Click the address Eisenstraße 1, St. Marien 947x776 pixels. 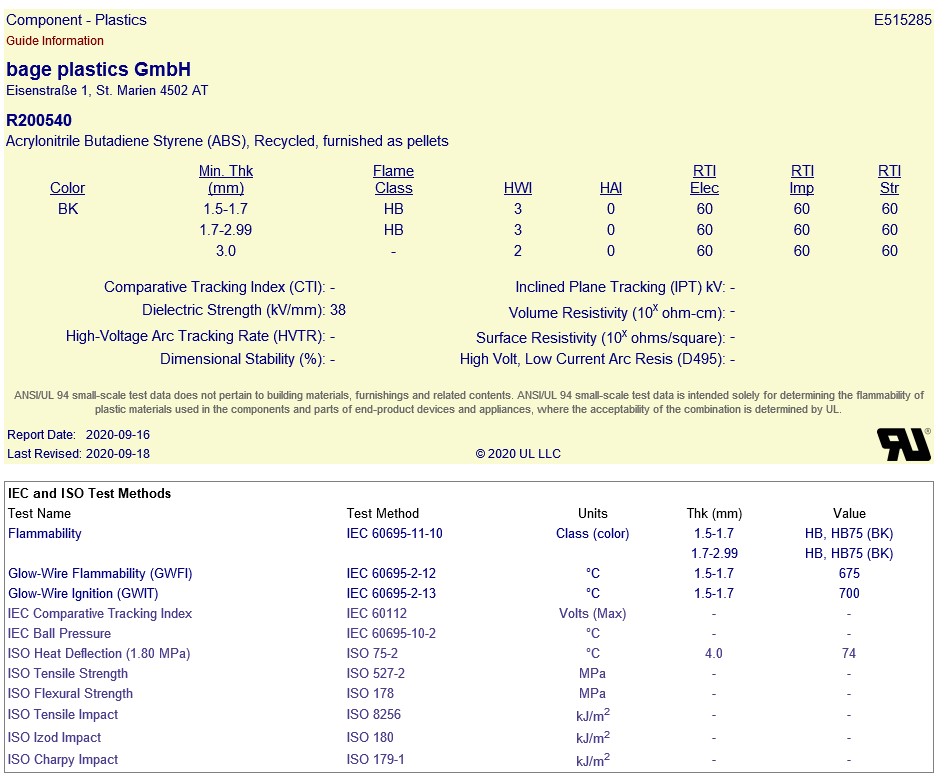(107, 91)
